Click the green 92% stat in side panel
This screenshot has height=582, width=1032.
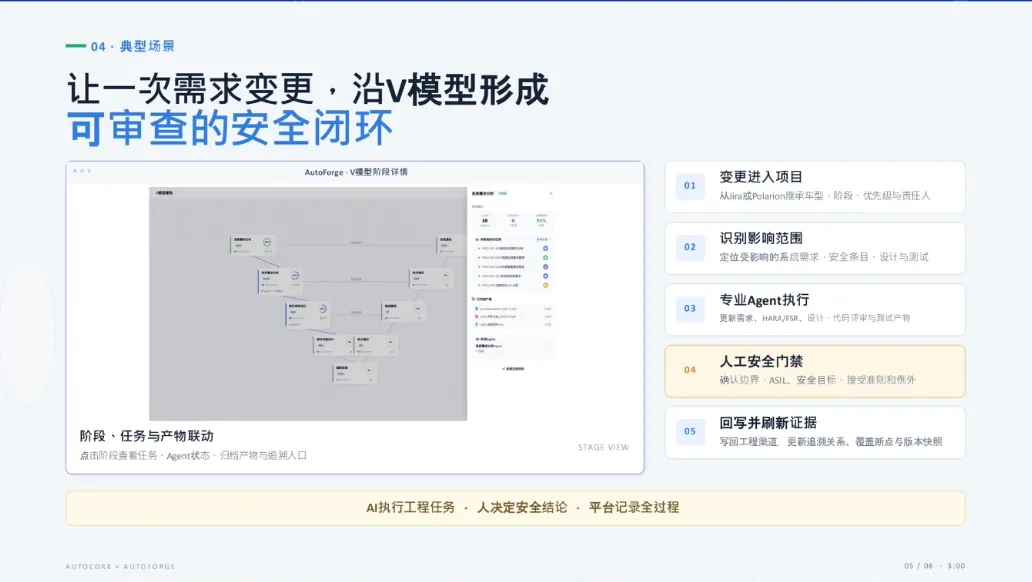(541, 221)
